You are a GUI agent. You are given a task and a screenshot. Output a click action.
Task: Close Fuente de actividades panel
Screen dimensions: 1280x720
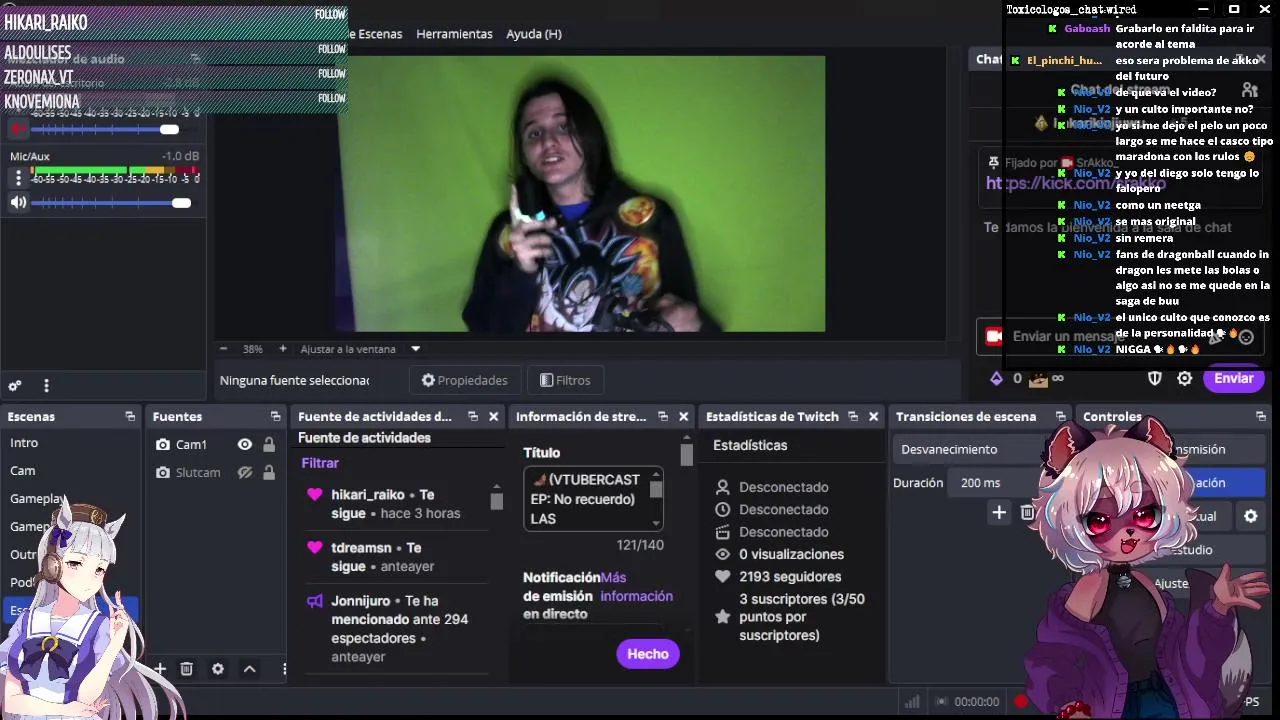(493, 417)
